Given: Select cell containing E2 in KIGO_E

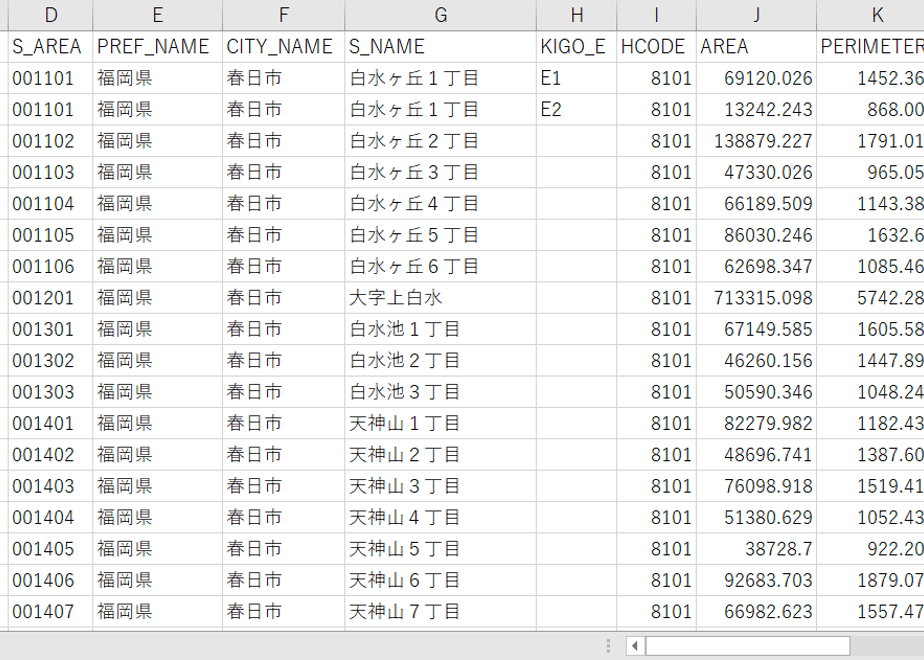Looking at the screenshot, I should coord(576,109).
